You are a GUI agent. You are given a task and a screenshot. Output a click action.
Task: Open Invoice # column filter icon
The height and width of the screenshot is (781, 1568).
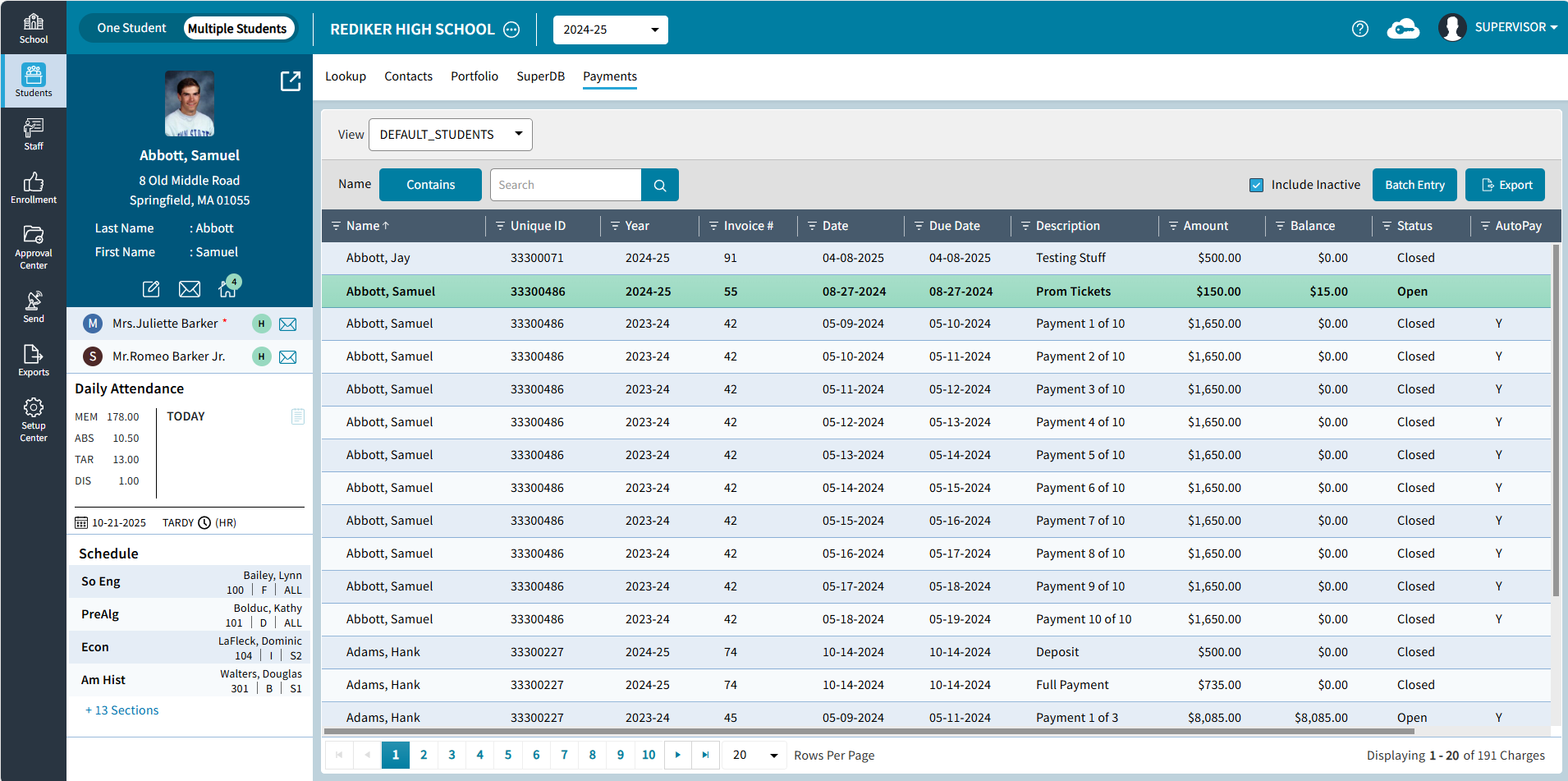point(713,226)
